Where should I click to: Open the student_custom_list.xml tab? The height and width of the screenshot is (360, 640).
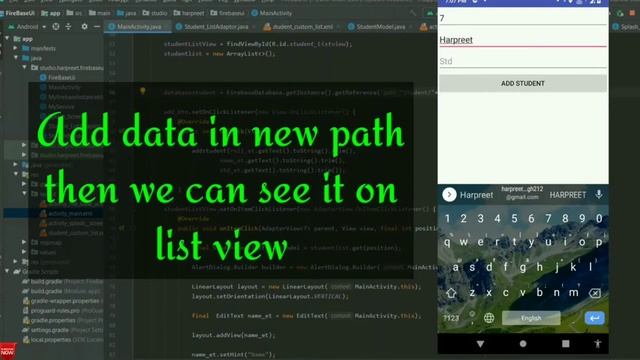click(x=302, y=27)
